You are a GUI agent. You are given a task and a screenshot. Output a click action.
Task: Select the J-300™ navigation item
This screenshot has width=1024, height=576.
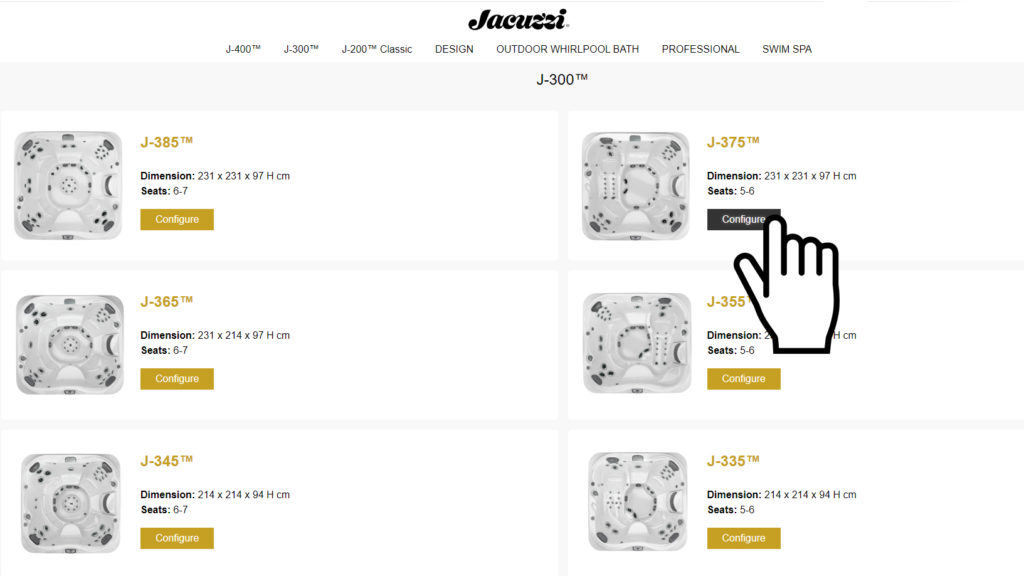301,49
